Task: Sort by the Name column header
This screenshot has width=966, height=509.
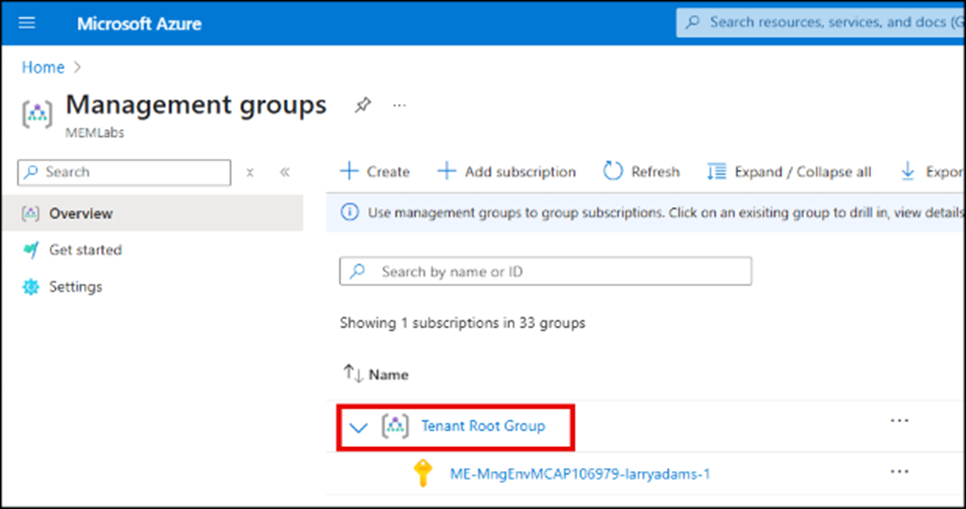Action: point(388,375)
